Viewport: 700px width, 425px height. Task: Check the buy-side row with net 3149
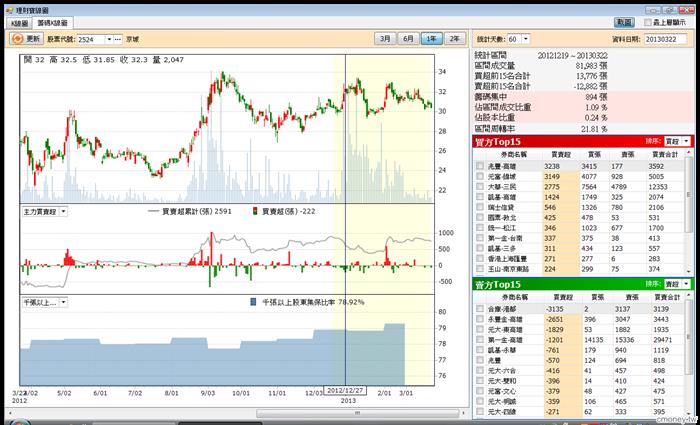(x=479, y=176)
